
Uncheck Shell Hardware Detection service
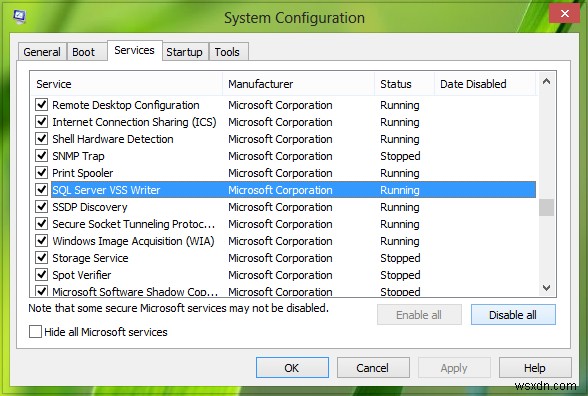click(x=41, y=139)
